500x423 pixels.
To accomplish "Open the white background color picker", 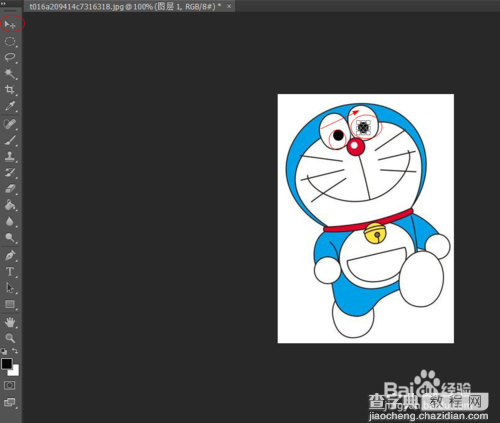I will click(15, 372).
